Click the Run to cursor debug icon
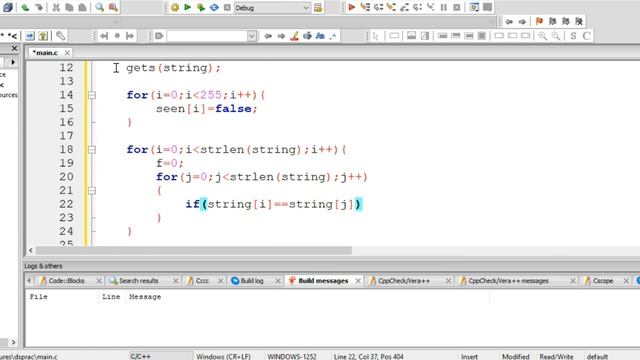The width and height of the screenshot is (640, 360). [x=364, y=7]
